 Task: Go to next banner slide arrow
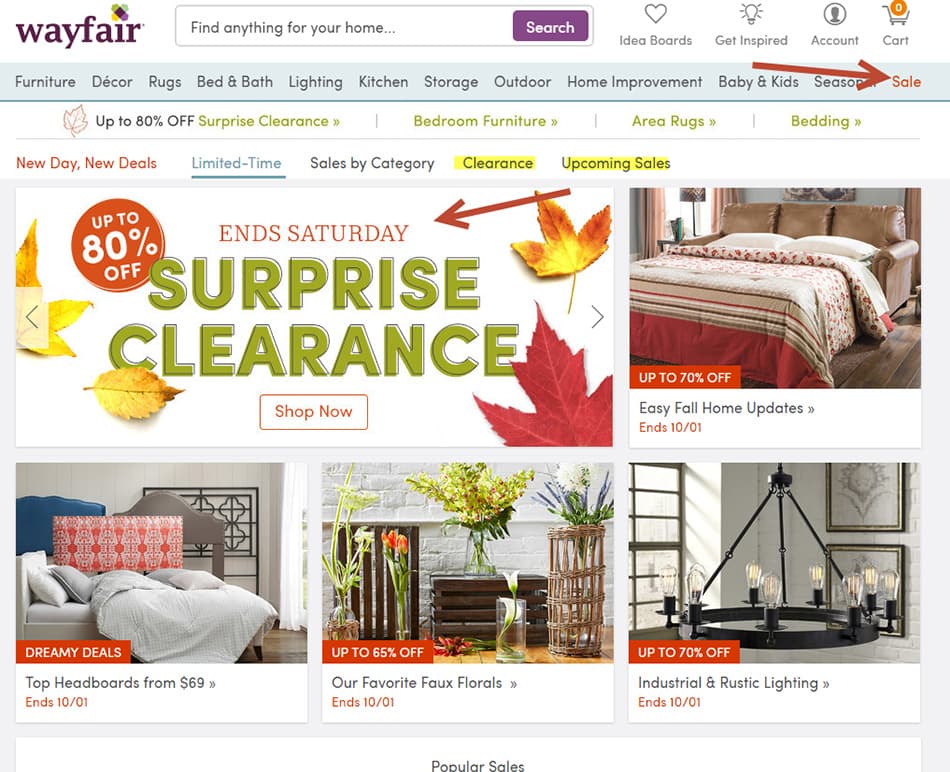(597, 317)
